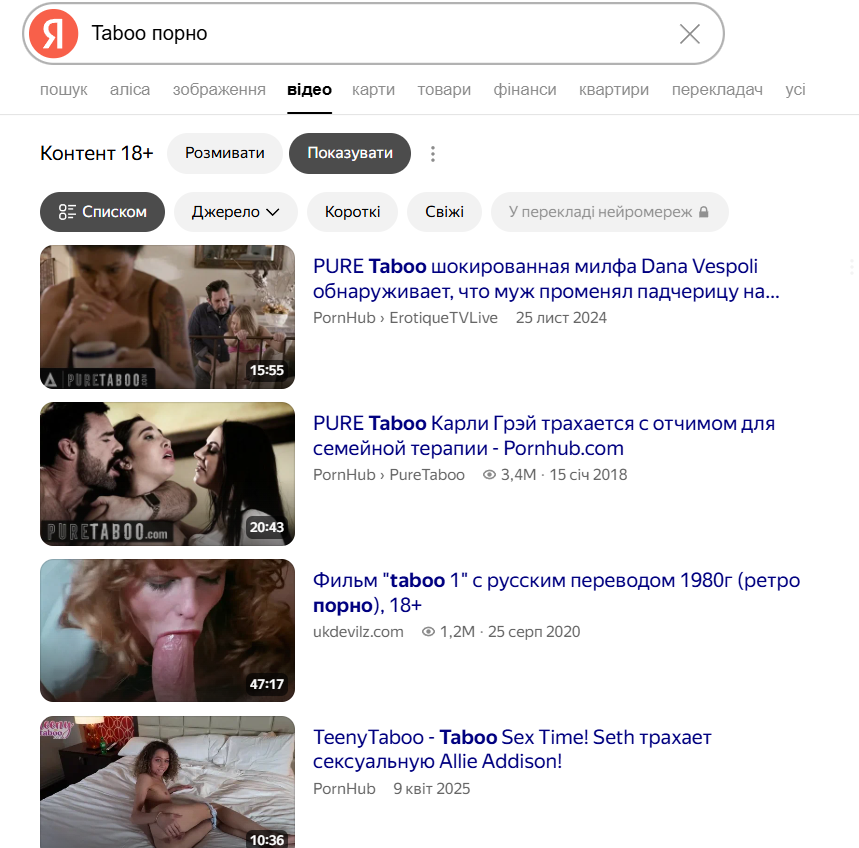Open the three-dot menu beside Показувати

433,154
